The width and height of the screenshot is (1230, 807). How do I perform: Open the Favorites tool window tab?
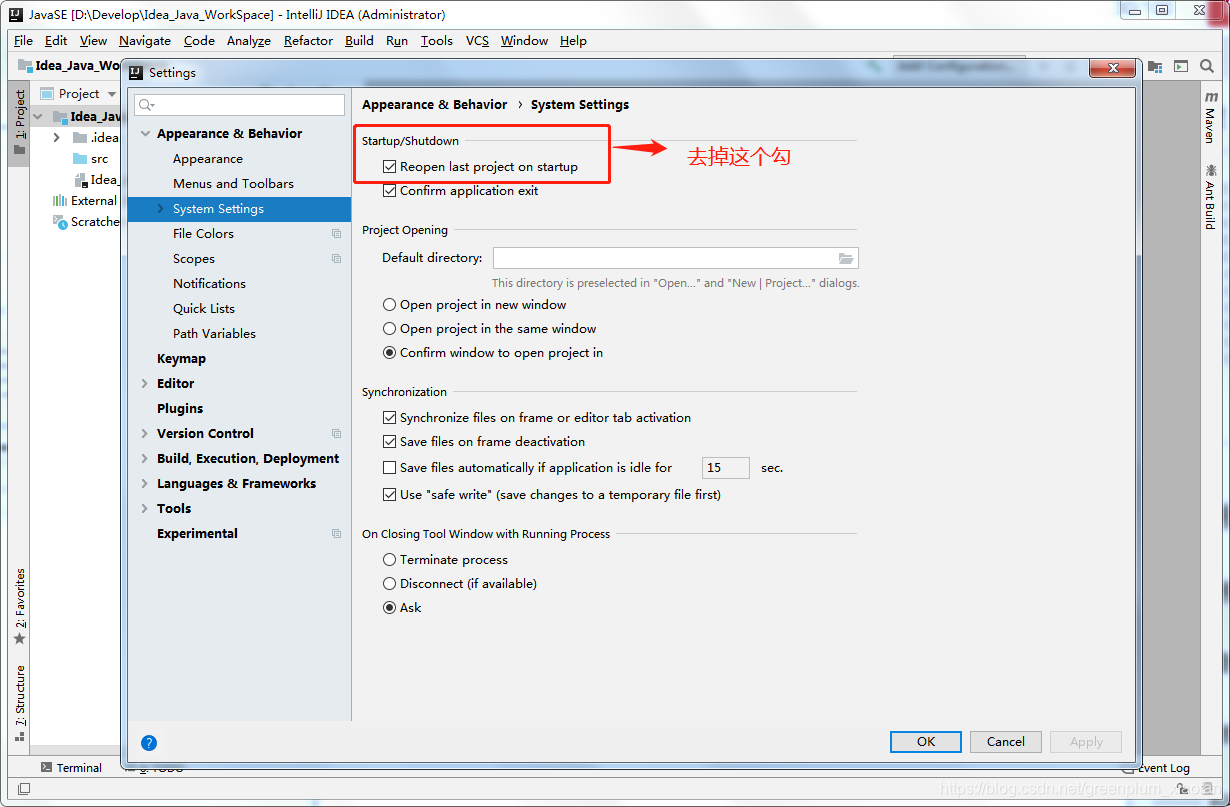tap(19, 606)
